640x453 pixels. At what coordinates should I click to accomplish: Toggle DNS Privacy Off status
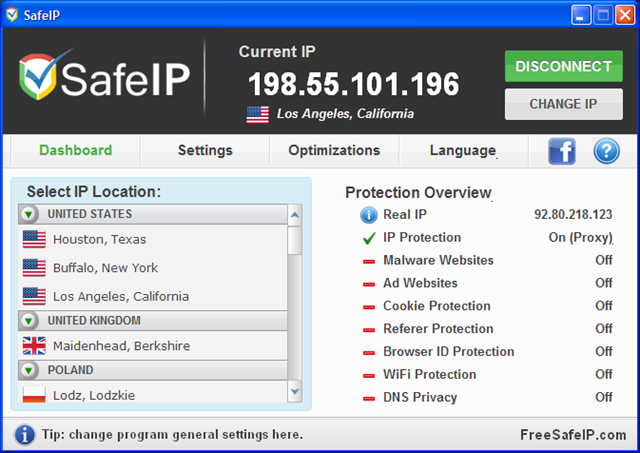604,397
